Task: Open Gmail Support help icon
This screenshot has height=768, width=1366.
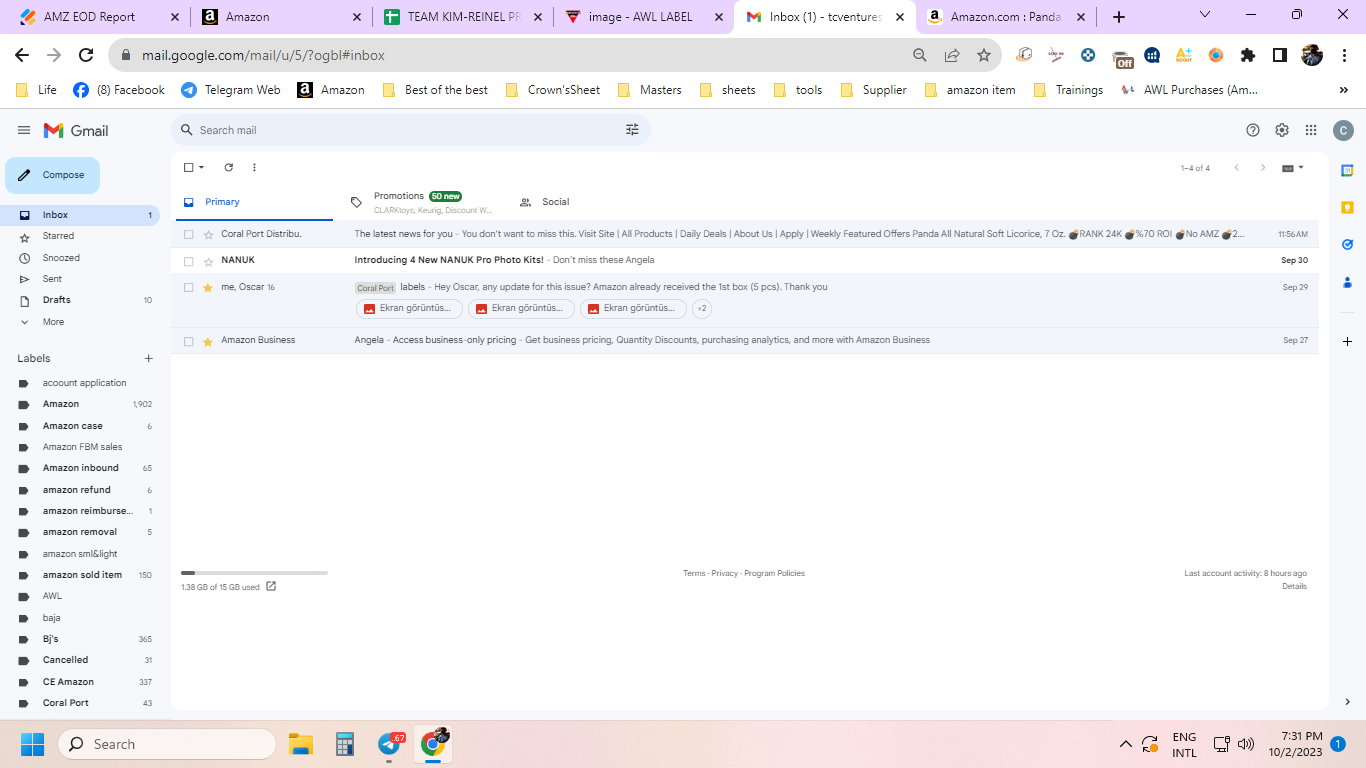Action: [x=1253, y=130]
